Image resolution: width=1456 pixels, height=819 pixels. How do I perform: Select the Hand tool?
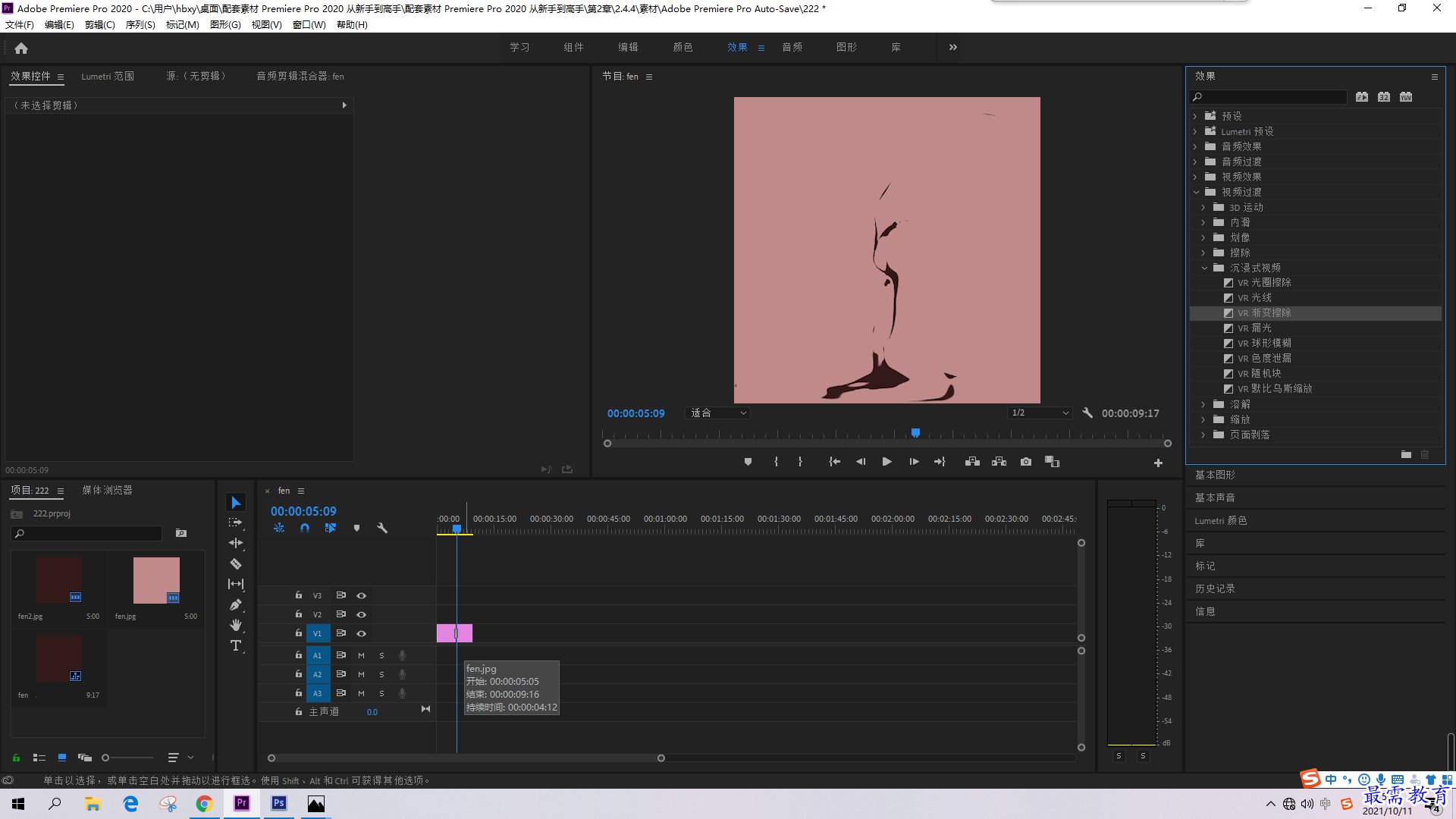(236, 625)
